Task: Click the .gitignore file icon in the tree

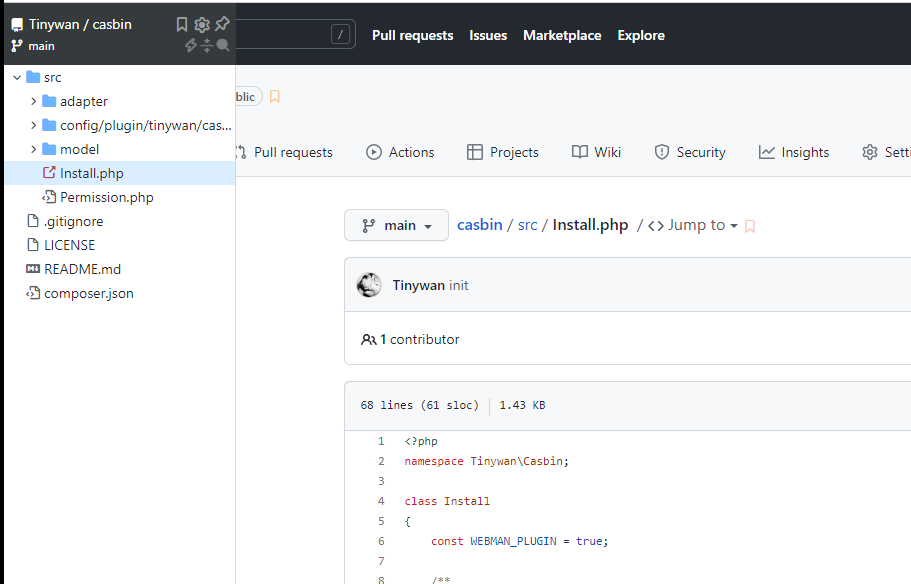Action: 33,221
